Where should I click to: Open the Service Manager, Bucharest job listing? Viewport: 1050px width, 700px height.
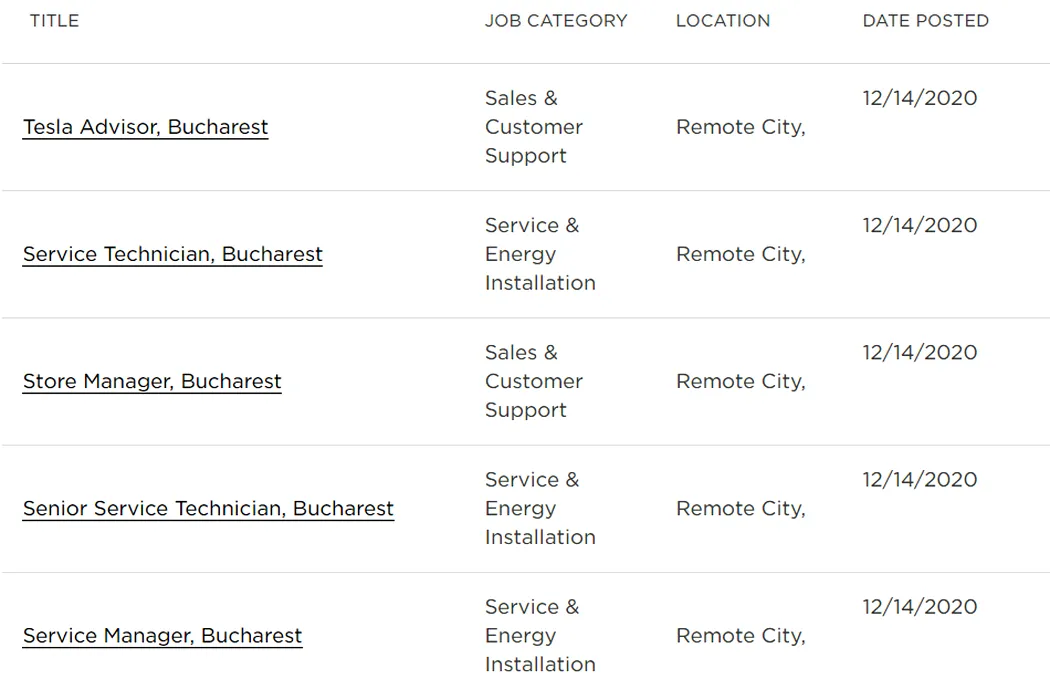(163, 636)
